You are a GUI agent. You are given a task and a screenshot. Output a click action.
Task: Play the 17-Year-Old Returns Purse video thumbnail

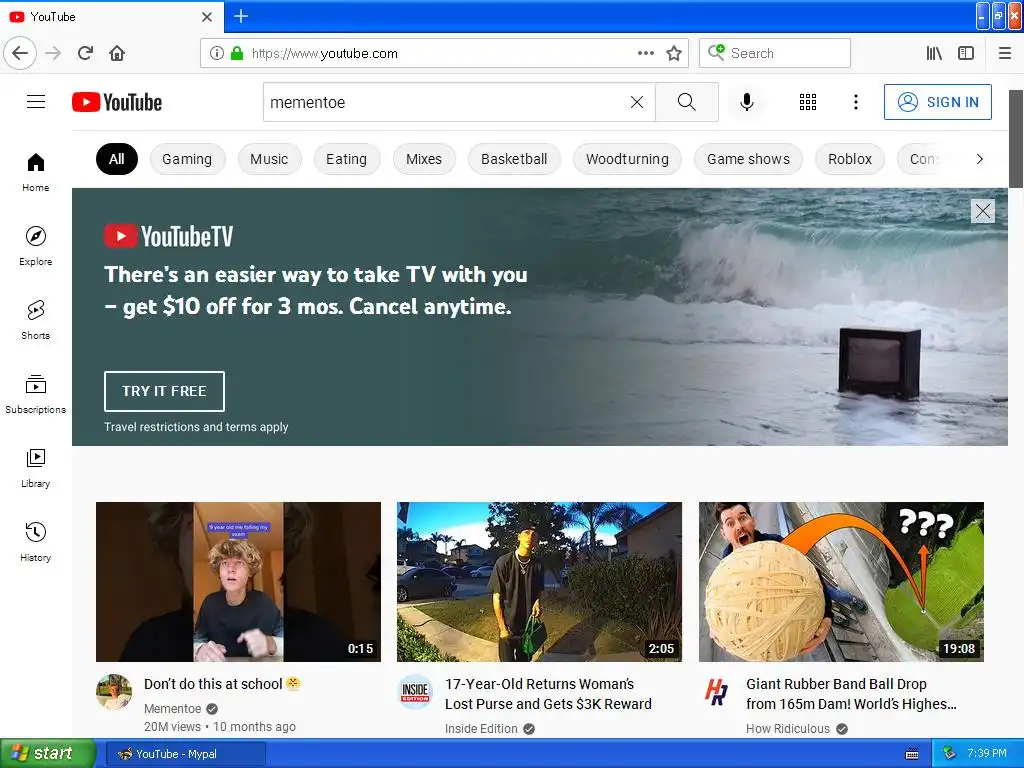point(539,582)
